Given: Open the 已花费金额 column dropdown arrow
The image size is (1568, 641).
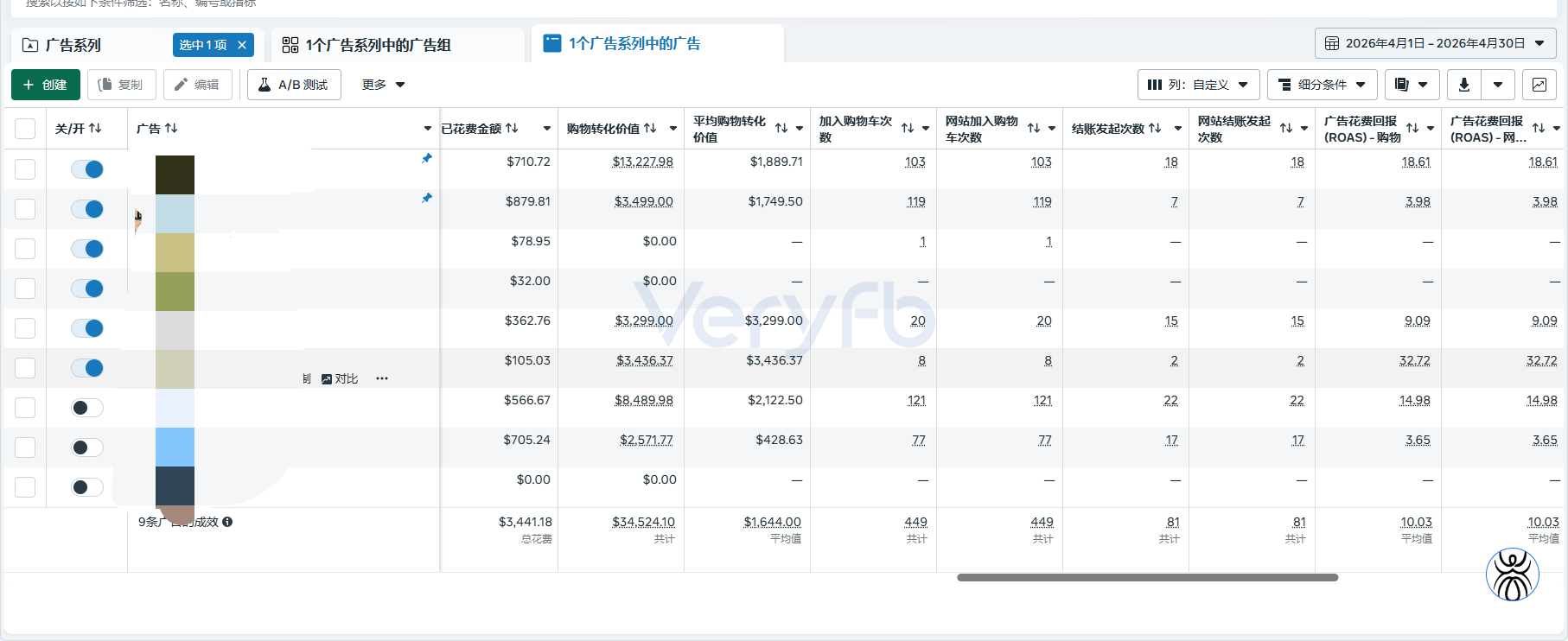Looking at the screenshot, I should [547, 129].
